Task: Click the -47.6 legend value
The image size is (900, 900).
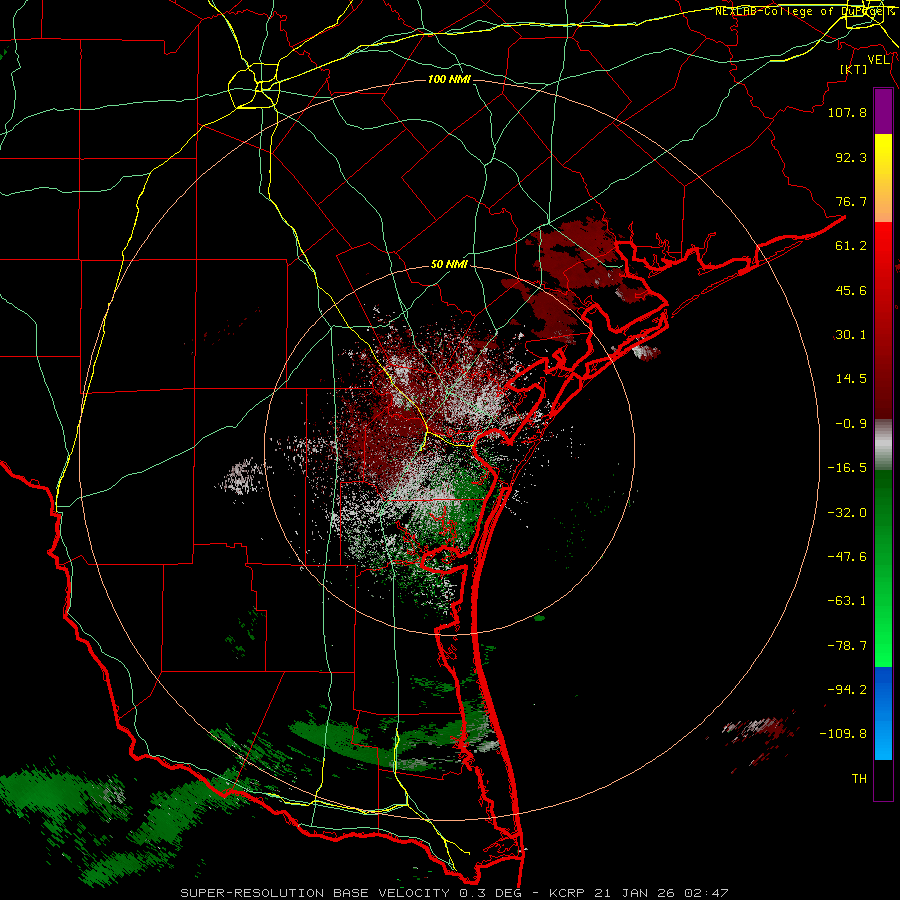Action: click(x=847, y=557)
